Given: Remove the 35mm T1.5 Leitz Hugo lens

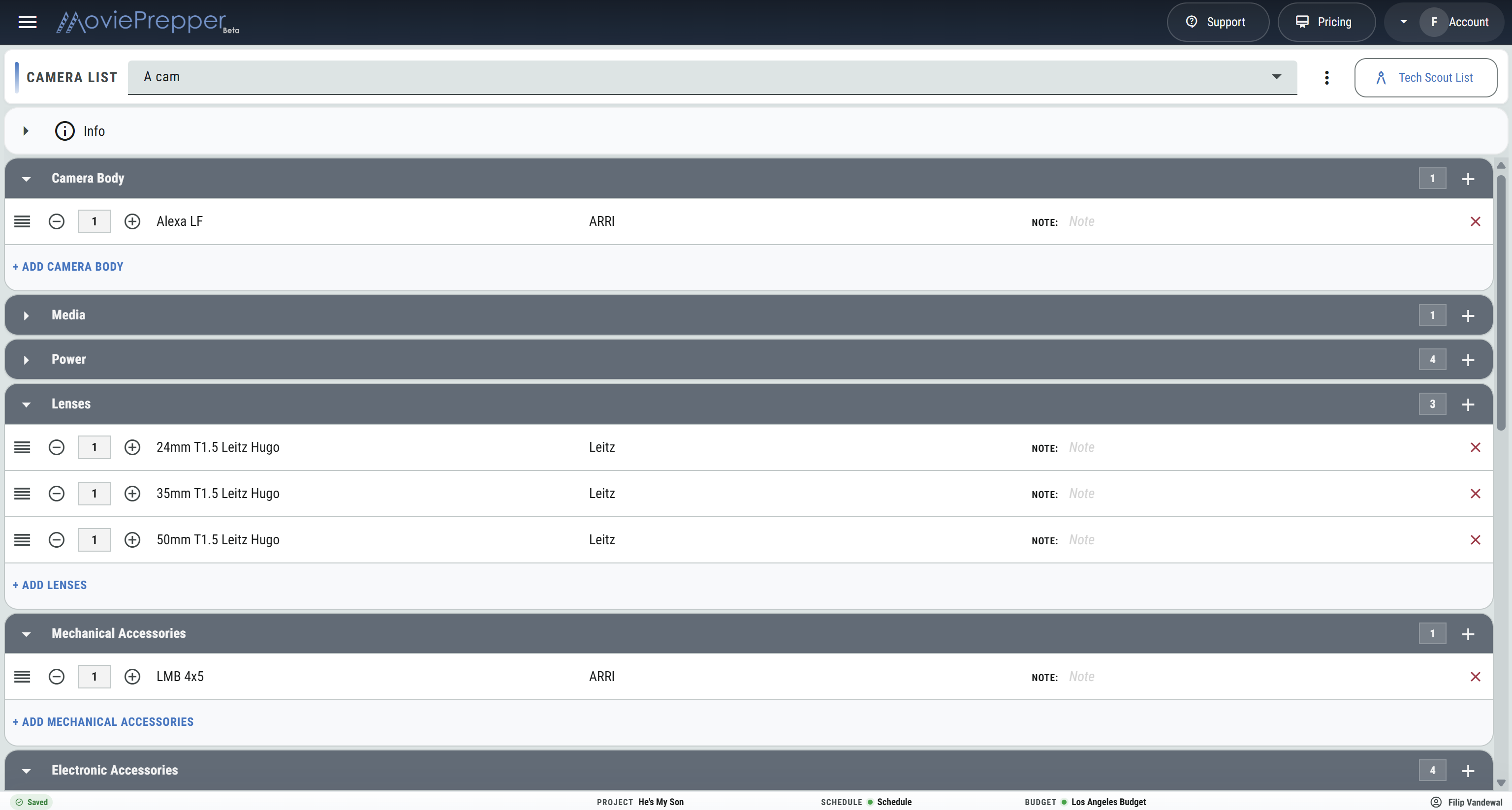Looking at the screenshot, I should [x=1475, y=494].
